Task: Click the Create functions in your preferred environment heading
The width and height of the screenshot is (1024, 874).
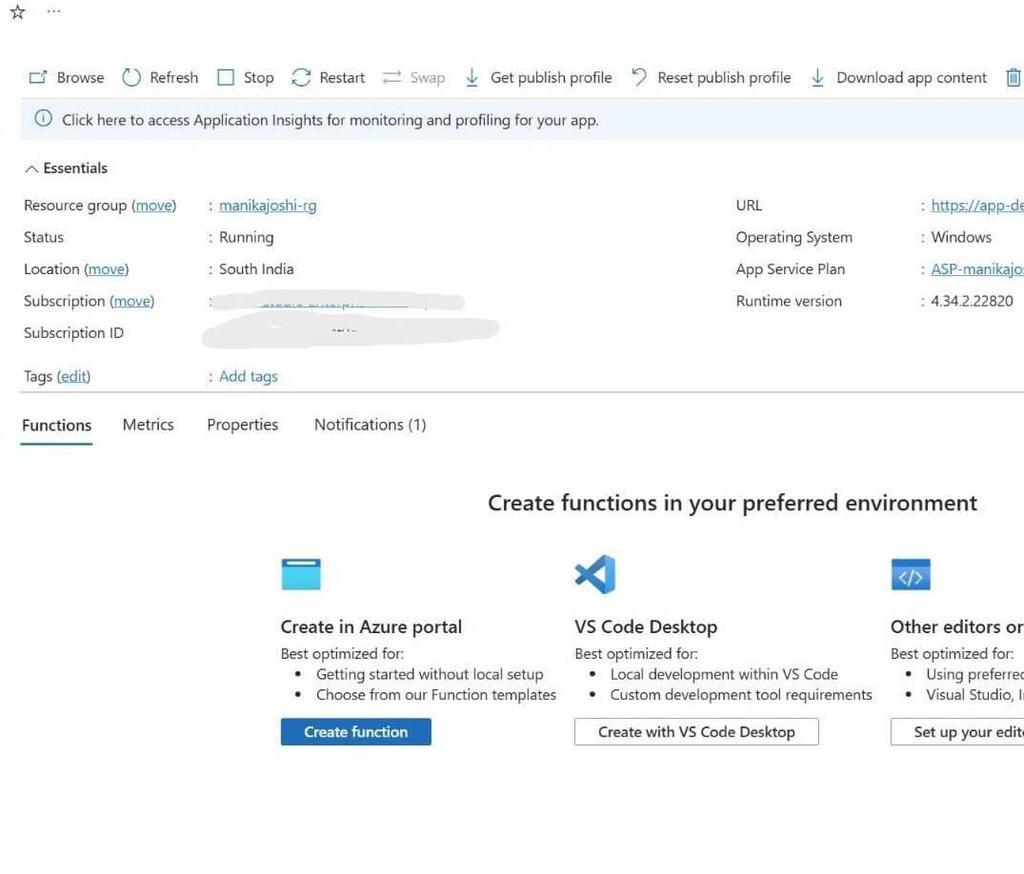Action: (x=732, y=503)
